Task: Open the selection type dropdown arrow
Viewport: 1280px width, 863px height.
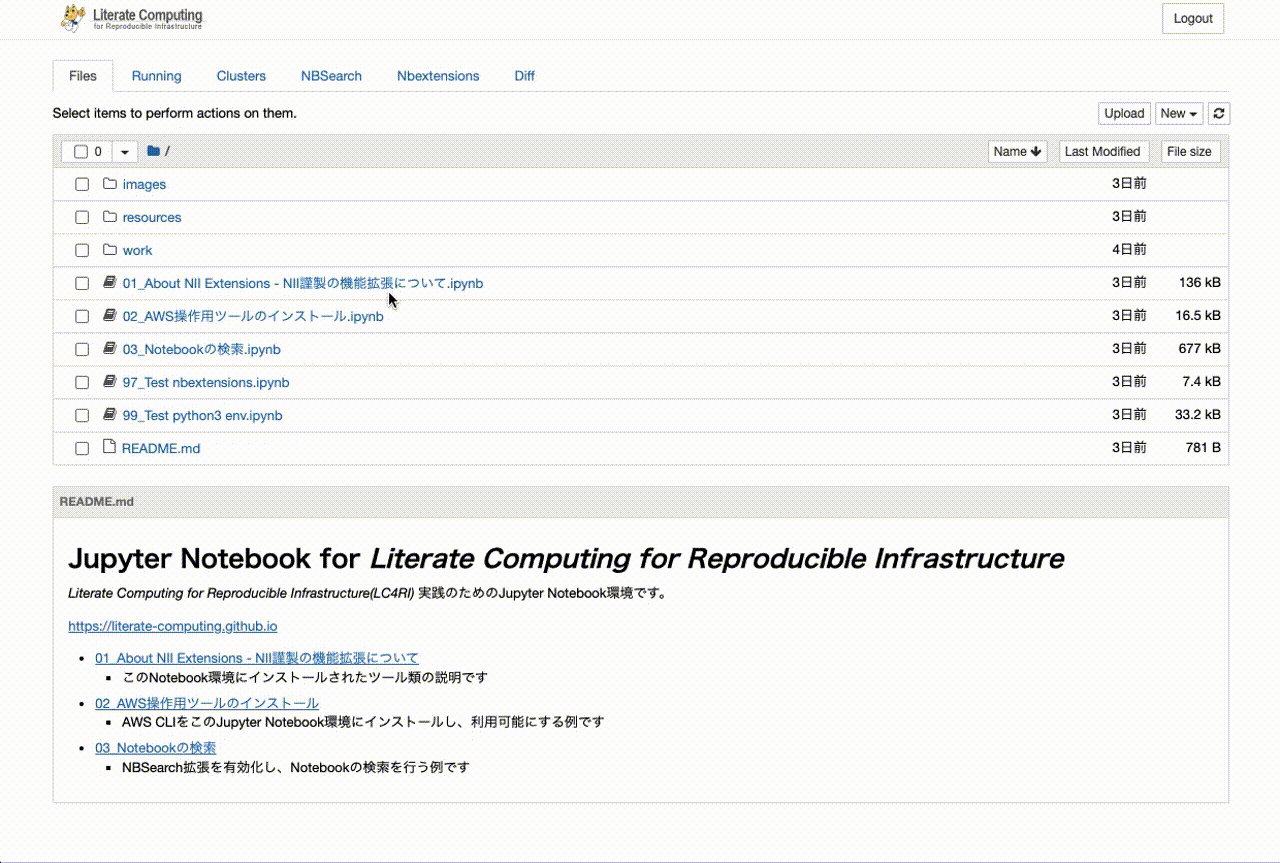Action: (x=125, y=152)
